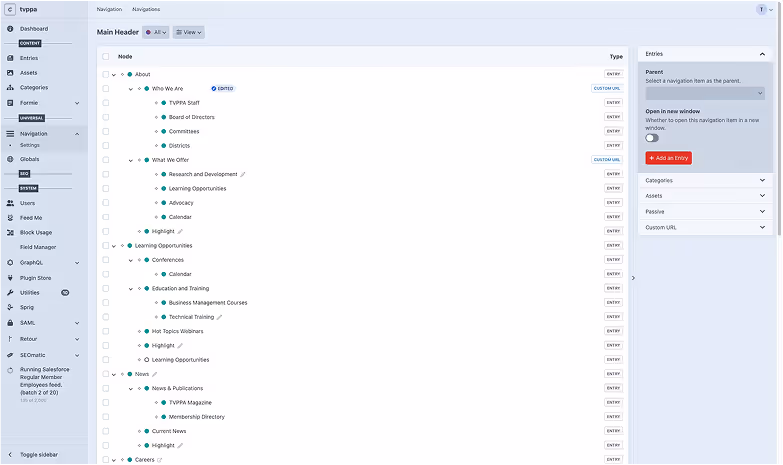
Task: Click the SAML lock icon
Action: [x=10, y=323]
